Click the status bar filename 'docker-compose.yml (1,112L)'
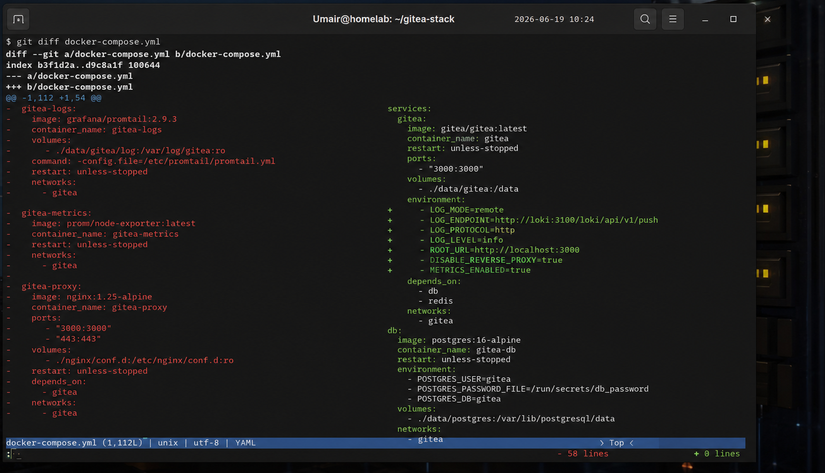The image size is (825, 473). pos(74,443)
